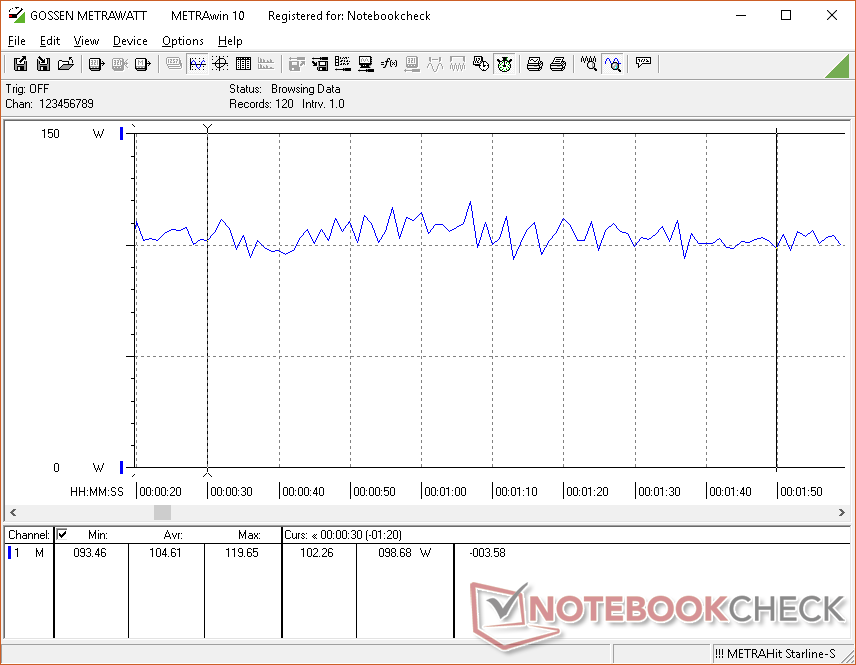Click the read device data 321 icon
This screenshot has height=665, width=856.
[x=96, y=64]
